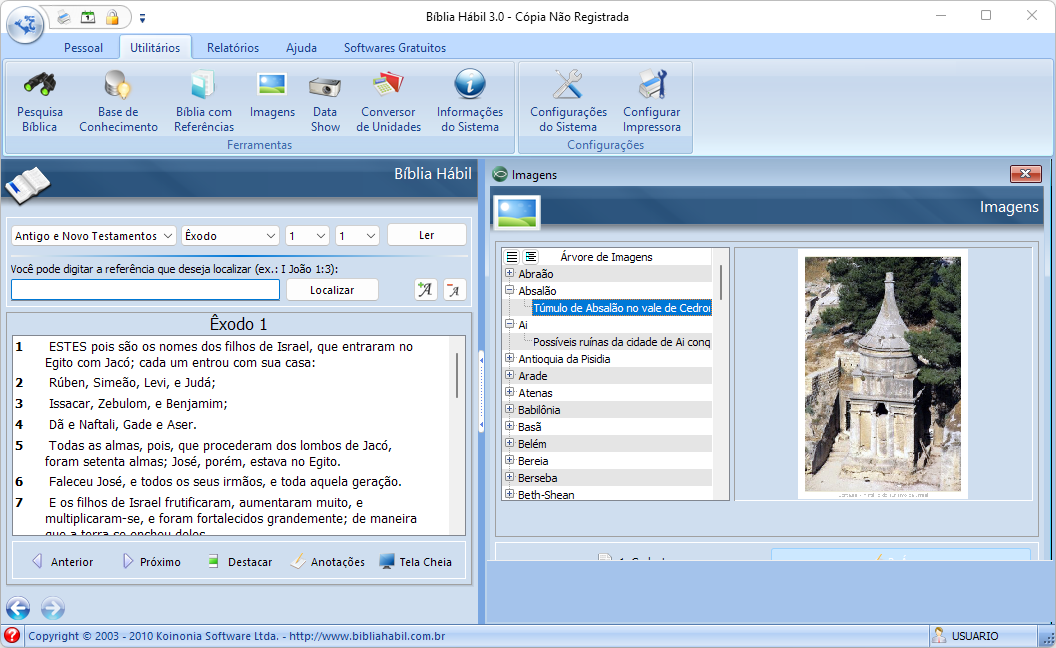The image size is (1056, 648).
Task: Click the Absalom tomb image preview
Action: click(x=883, y=374)
